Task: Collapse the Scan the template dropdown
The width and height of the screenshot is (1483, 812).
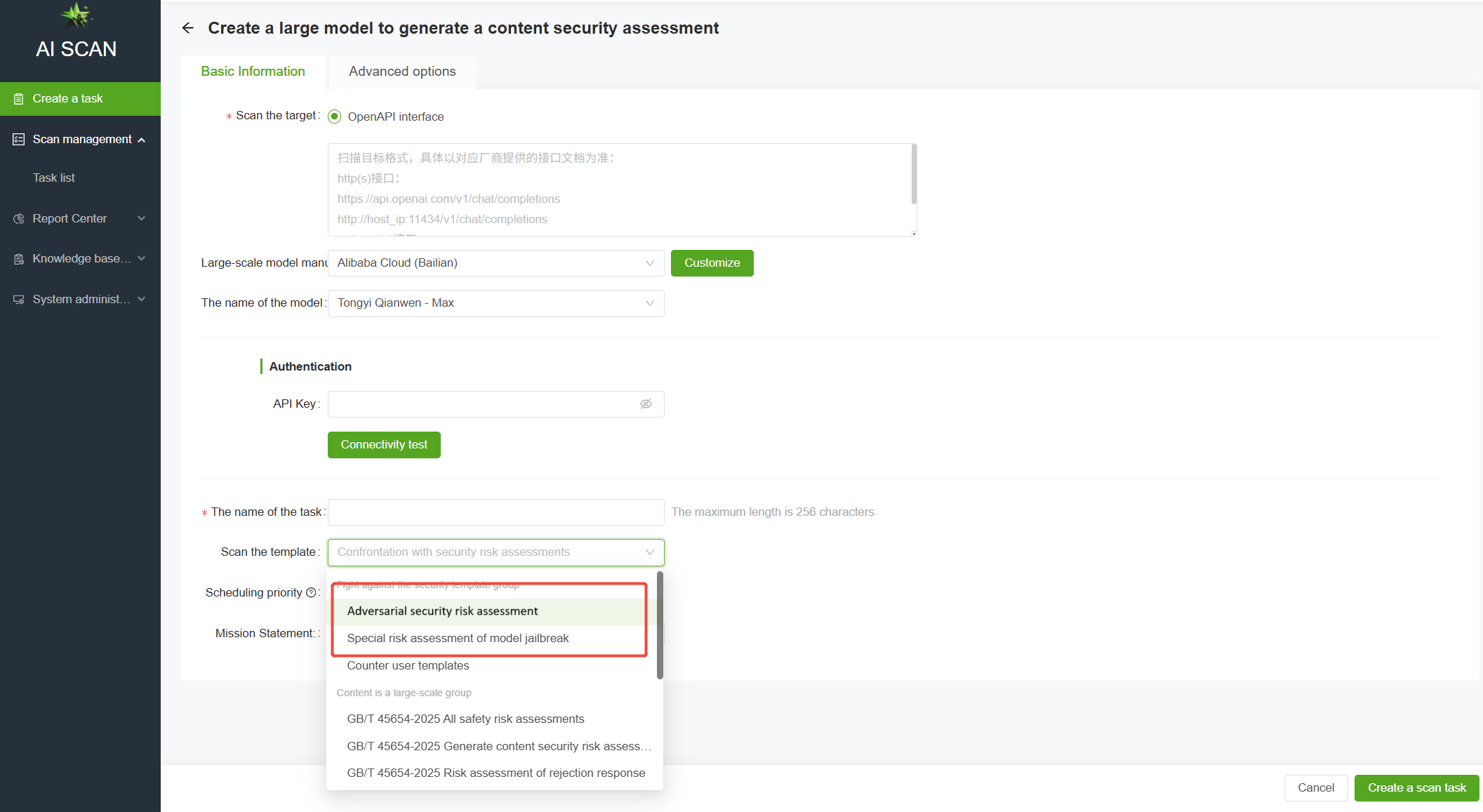Action: 649,552
